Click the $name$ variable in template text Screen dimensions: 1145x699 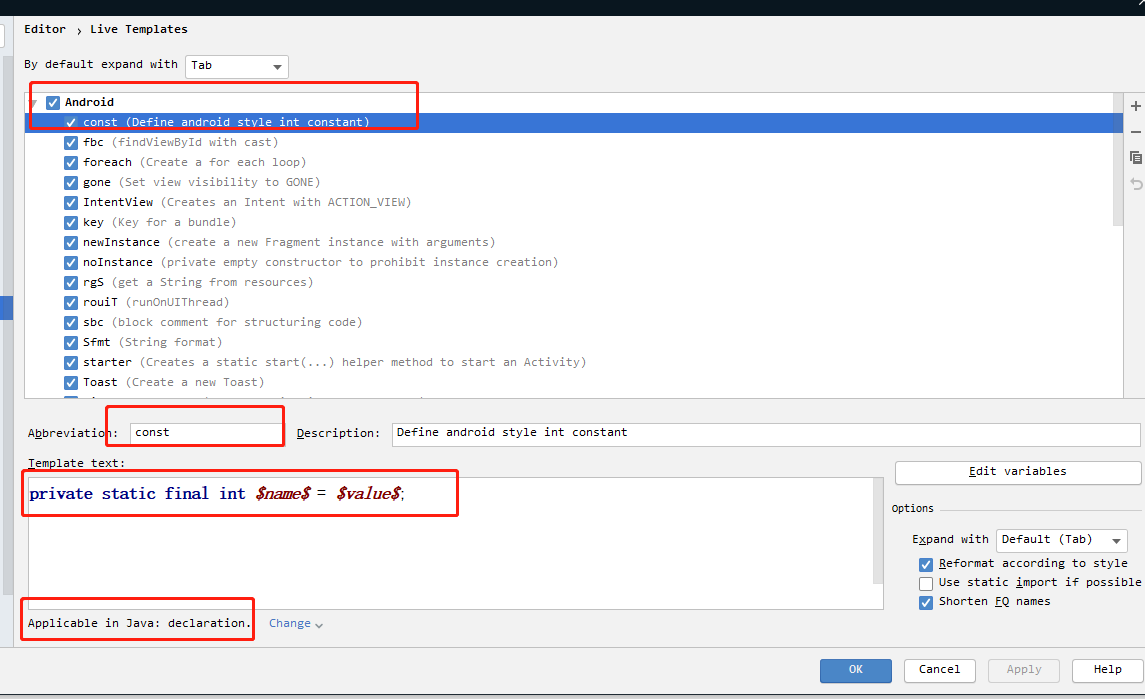pyautogui.click(x=283, y=494)
